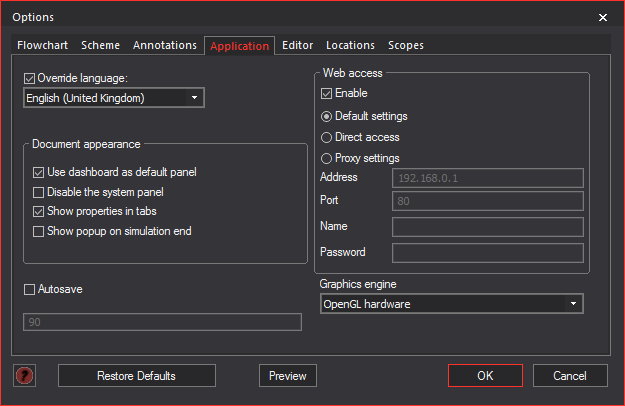Enable Disable the system panel checkbox
Image resolution: width=625 pixels, height=406 pixels.
(38, 192)
